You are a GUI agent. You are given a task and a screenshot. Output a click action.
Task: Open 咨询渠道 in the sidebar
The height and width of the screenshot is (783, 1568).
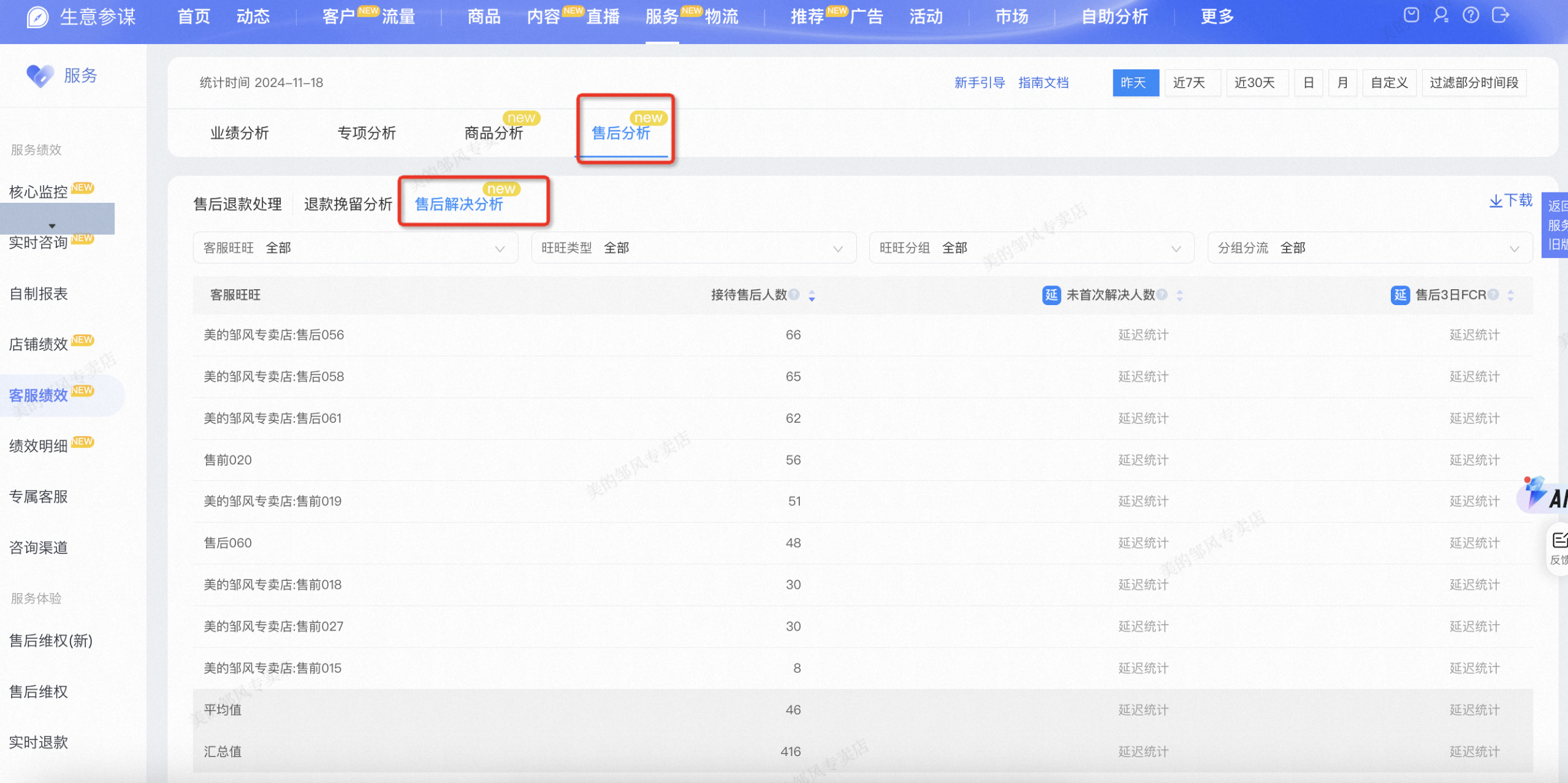tap(39, 548)
